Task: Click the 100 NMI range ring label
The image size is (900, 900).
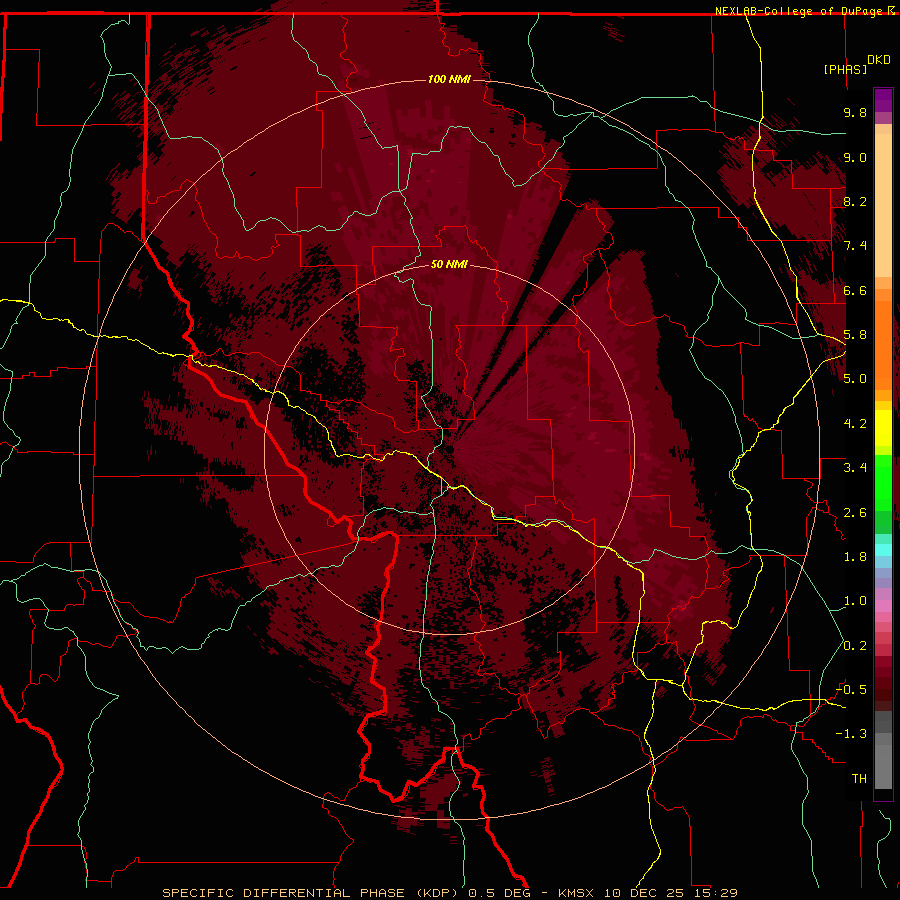Action: pyautogui.click(x=449, y=79)
